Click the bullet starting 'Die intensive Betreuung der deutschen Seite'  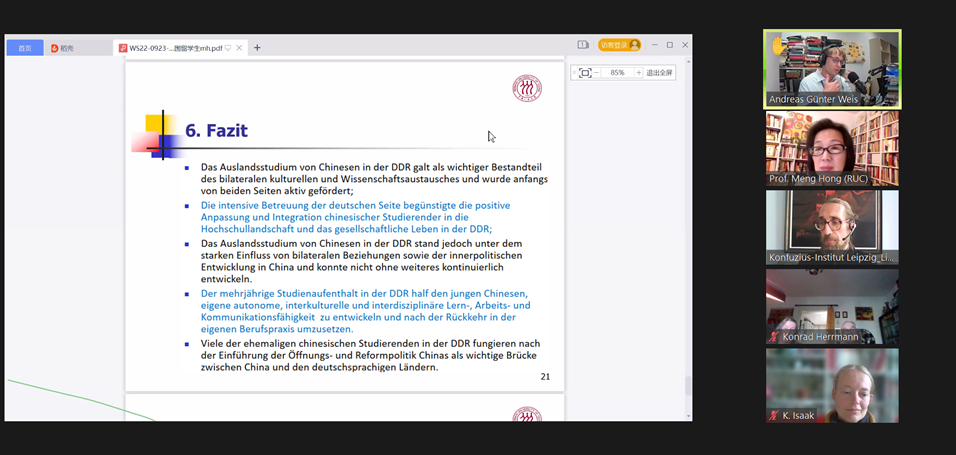click(356, 217)
